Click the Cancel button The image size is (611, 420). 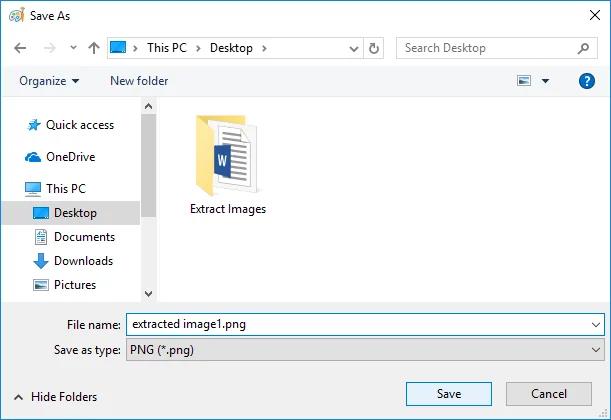(x=549, y=394)
